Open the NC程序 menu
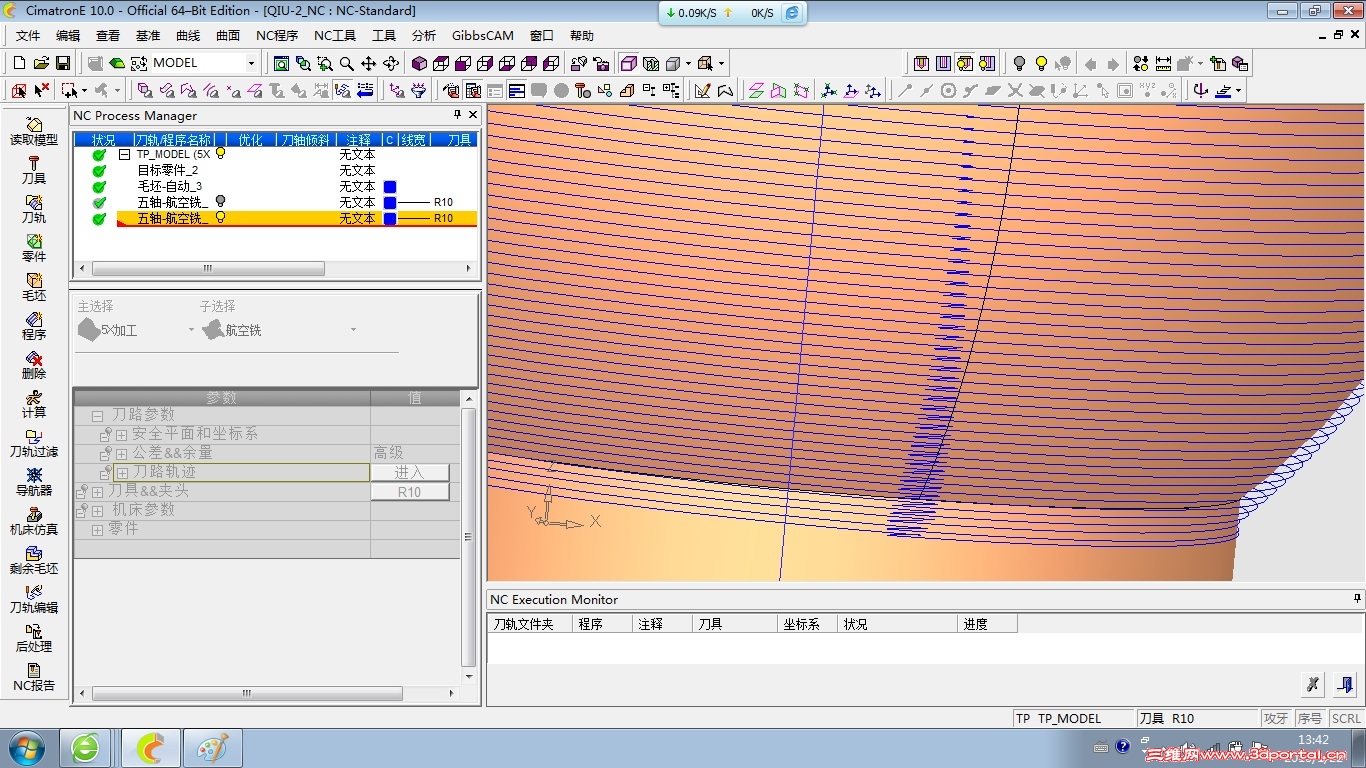Viewport: 1366px width, 768px height. tap(277, 35)
